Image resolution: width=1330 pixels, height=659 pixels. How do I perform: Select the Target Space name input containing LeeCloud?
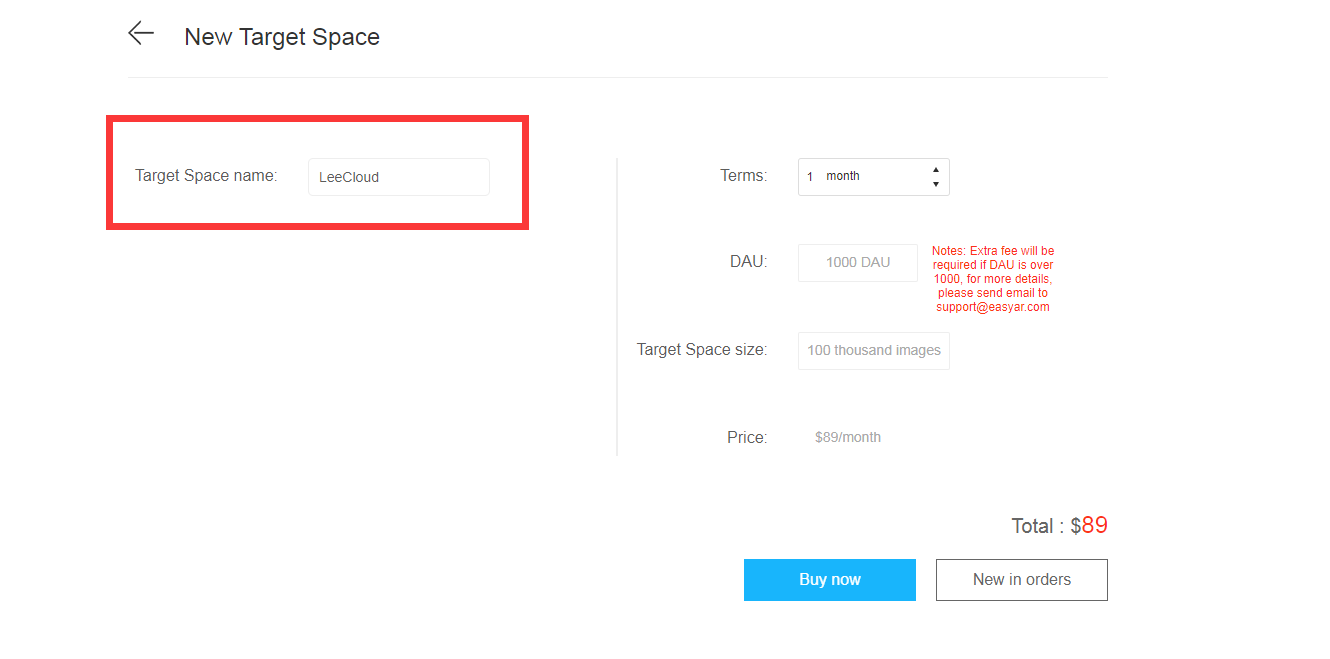tap(398, 176)
